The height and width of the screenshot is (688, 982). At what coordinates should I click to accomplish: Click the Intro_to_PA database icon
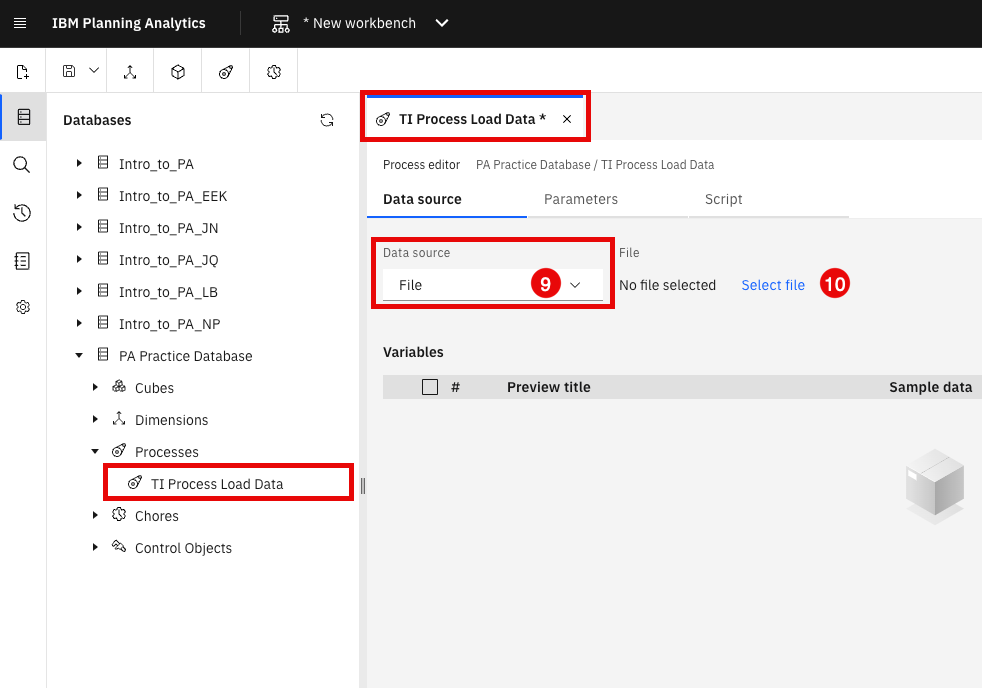point(103,163)
